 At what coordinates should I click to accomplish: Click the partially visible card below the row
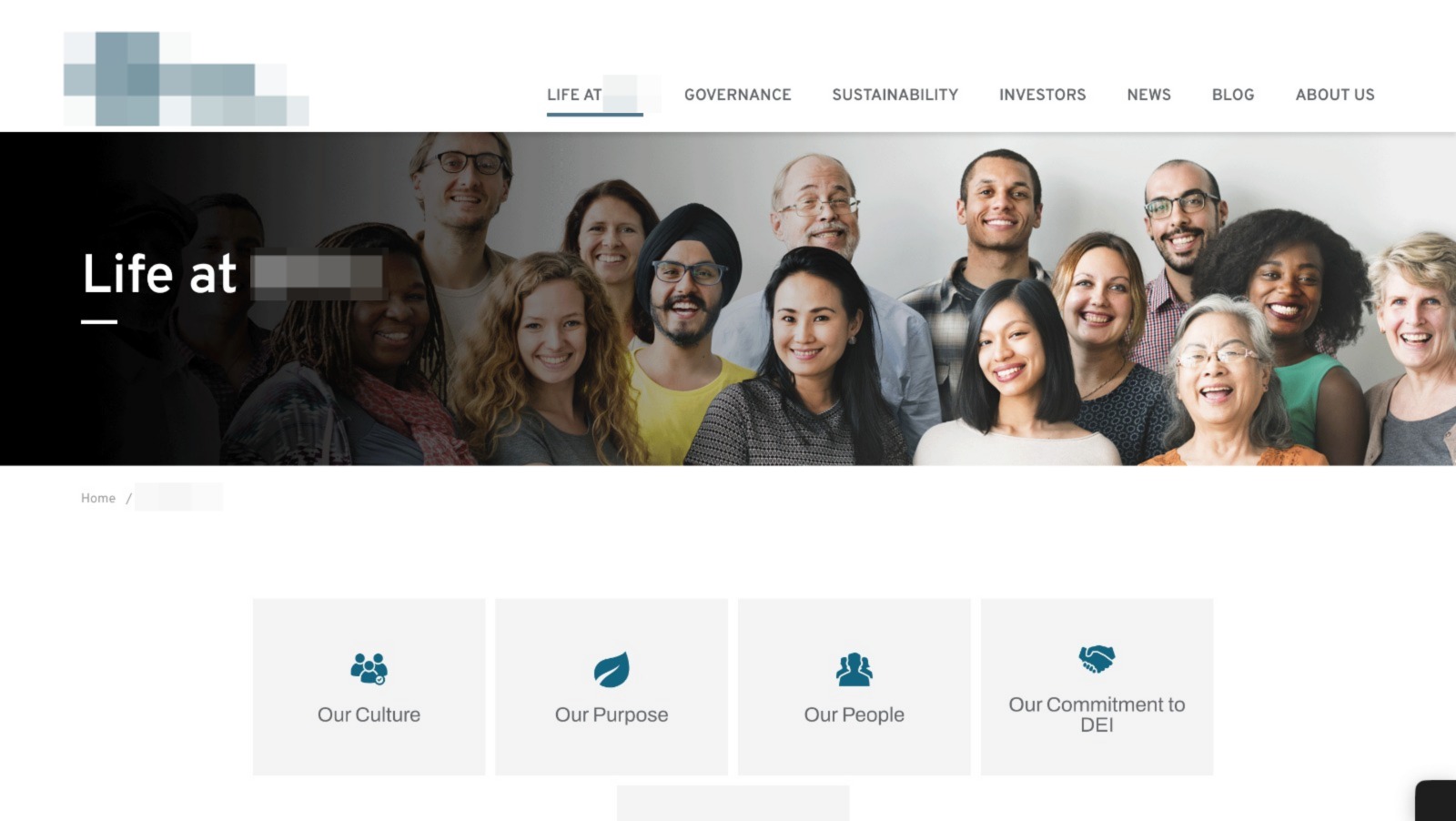pos(733,803)
